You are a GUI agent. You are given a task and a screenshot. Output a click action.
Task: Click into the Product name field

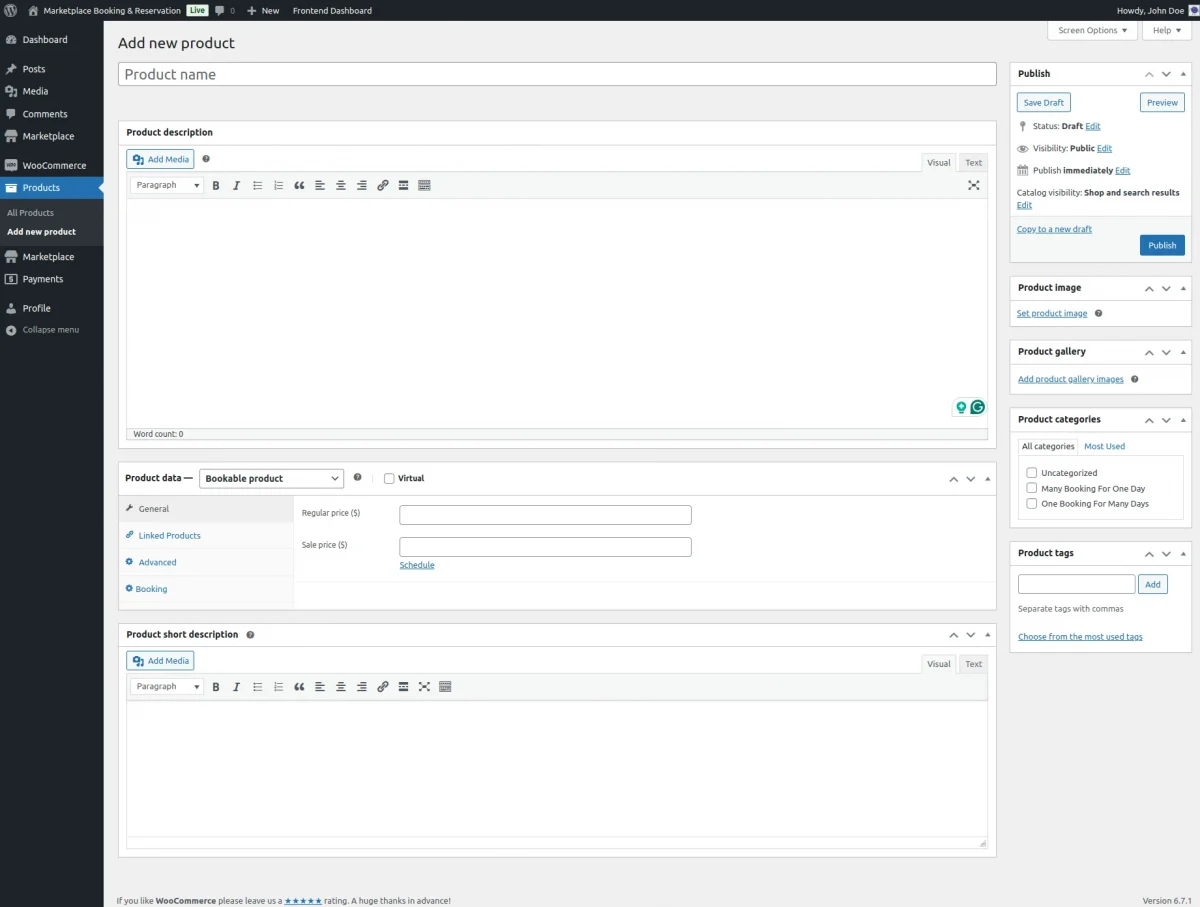coord(557,74)
